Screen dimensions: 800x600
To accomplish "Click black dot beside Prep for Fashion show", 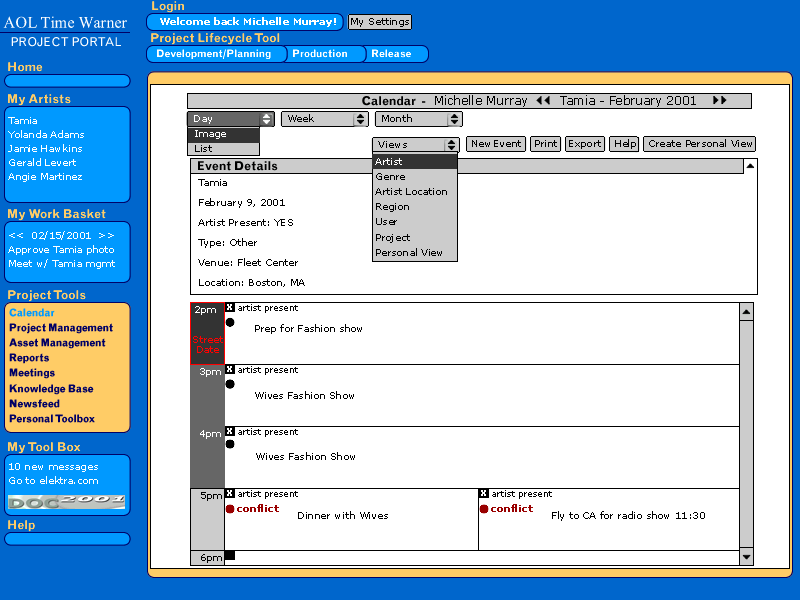I will pos(230,322).
